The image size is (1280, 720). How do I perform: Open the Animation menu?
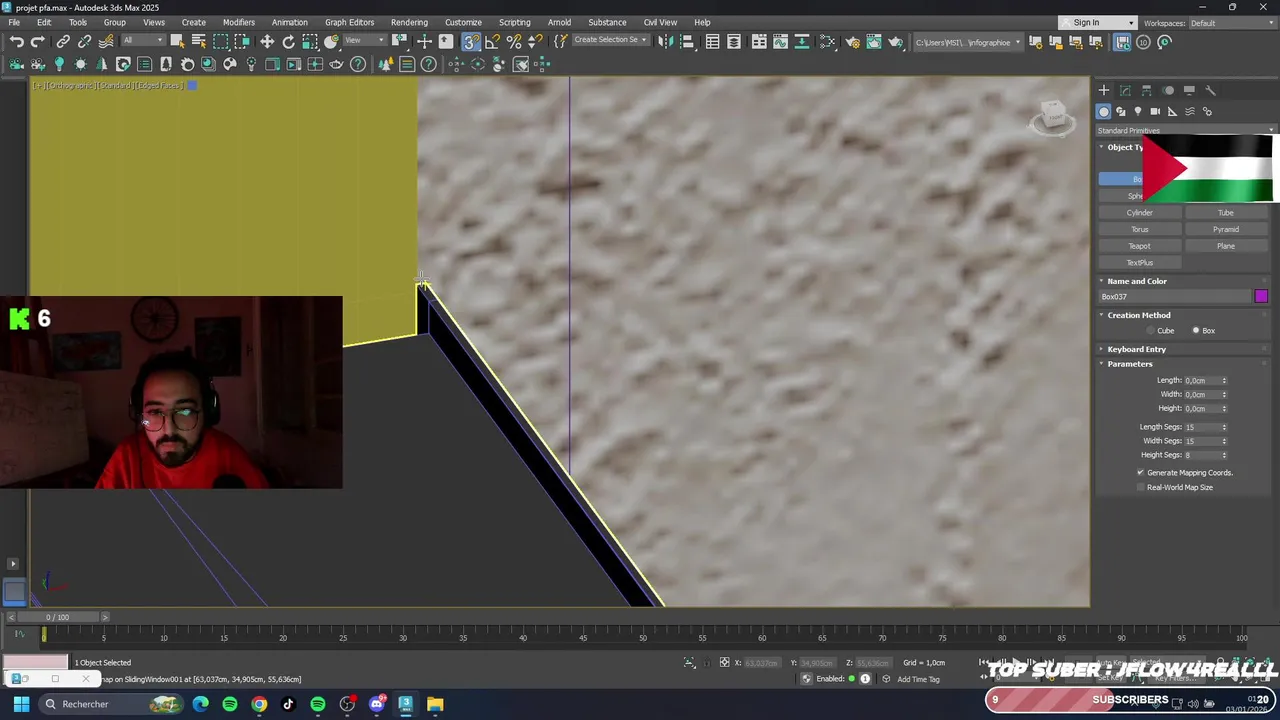[290, 22]
